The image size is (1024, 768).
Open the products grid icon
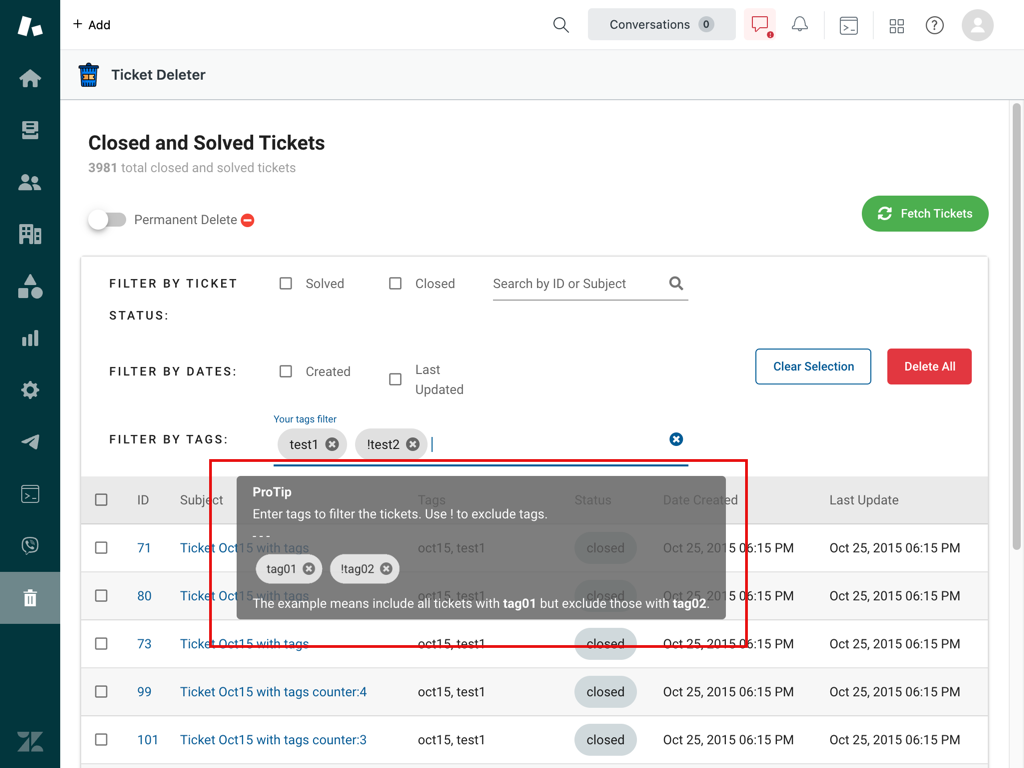pos(897,25)
